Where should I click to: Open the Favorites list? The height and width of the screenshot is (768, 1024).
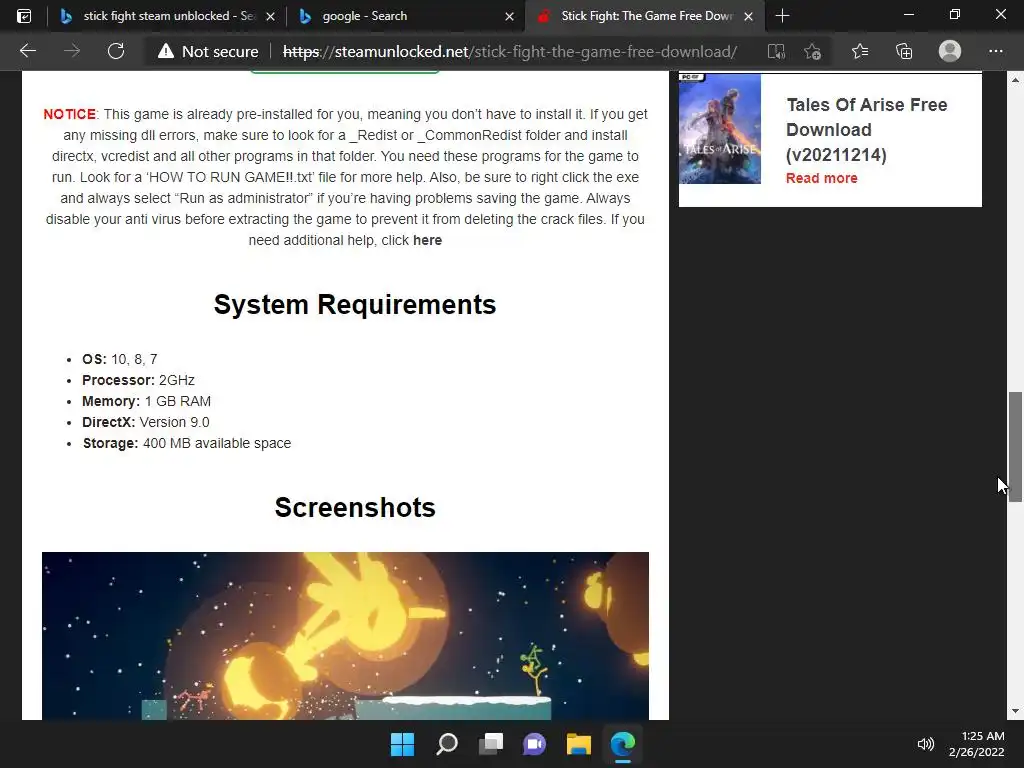pos(859,51)
